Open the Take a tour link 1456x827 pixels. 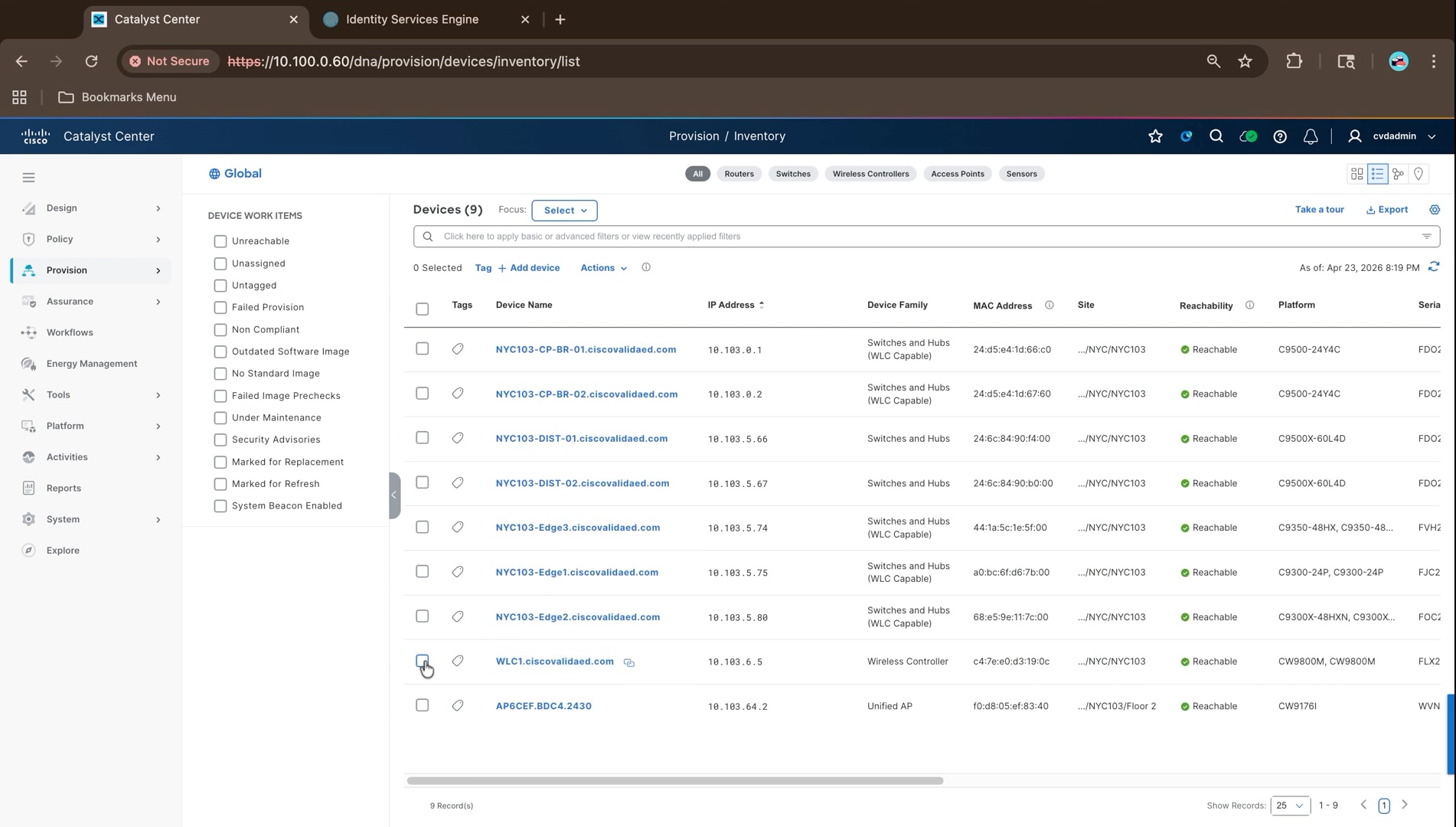tap(1319, 210)
